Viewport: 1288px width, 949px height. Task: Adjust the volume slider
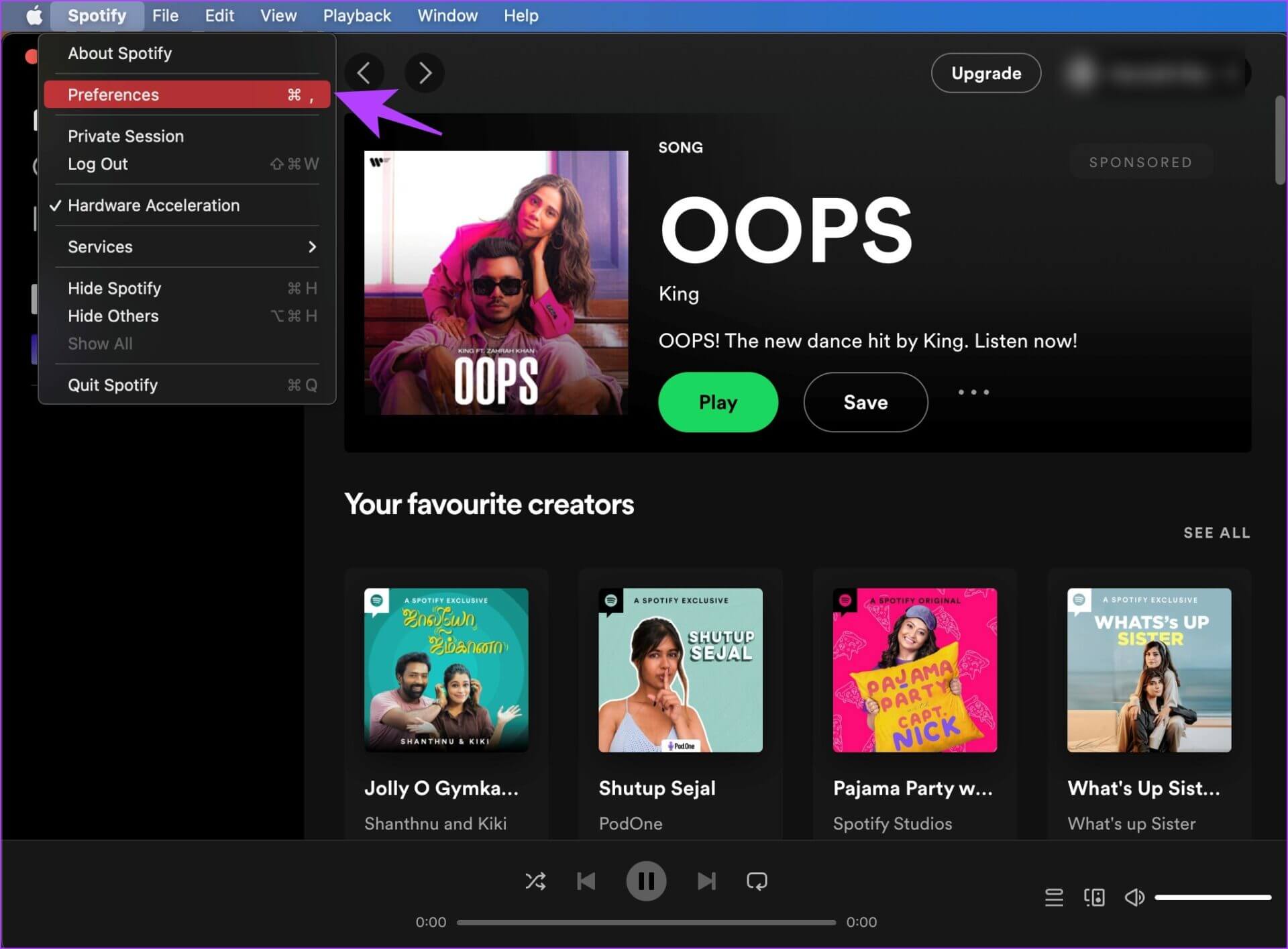pos(1213,897)
